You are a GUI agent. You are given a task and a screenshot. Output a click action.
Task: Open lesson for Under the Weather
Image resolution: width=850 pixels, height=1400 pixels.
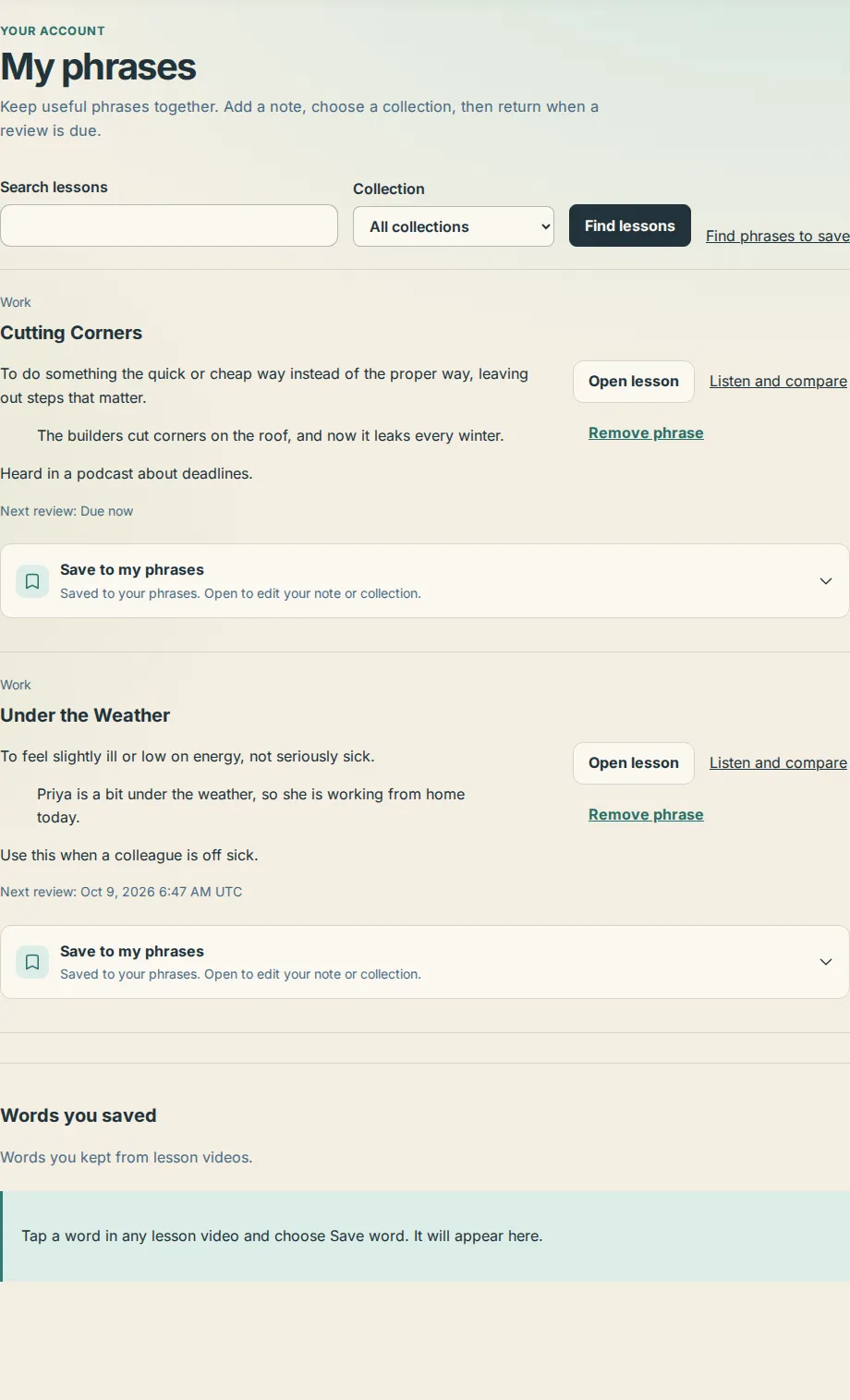(634, 763)
